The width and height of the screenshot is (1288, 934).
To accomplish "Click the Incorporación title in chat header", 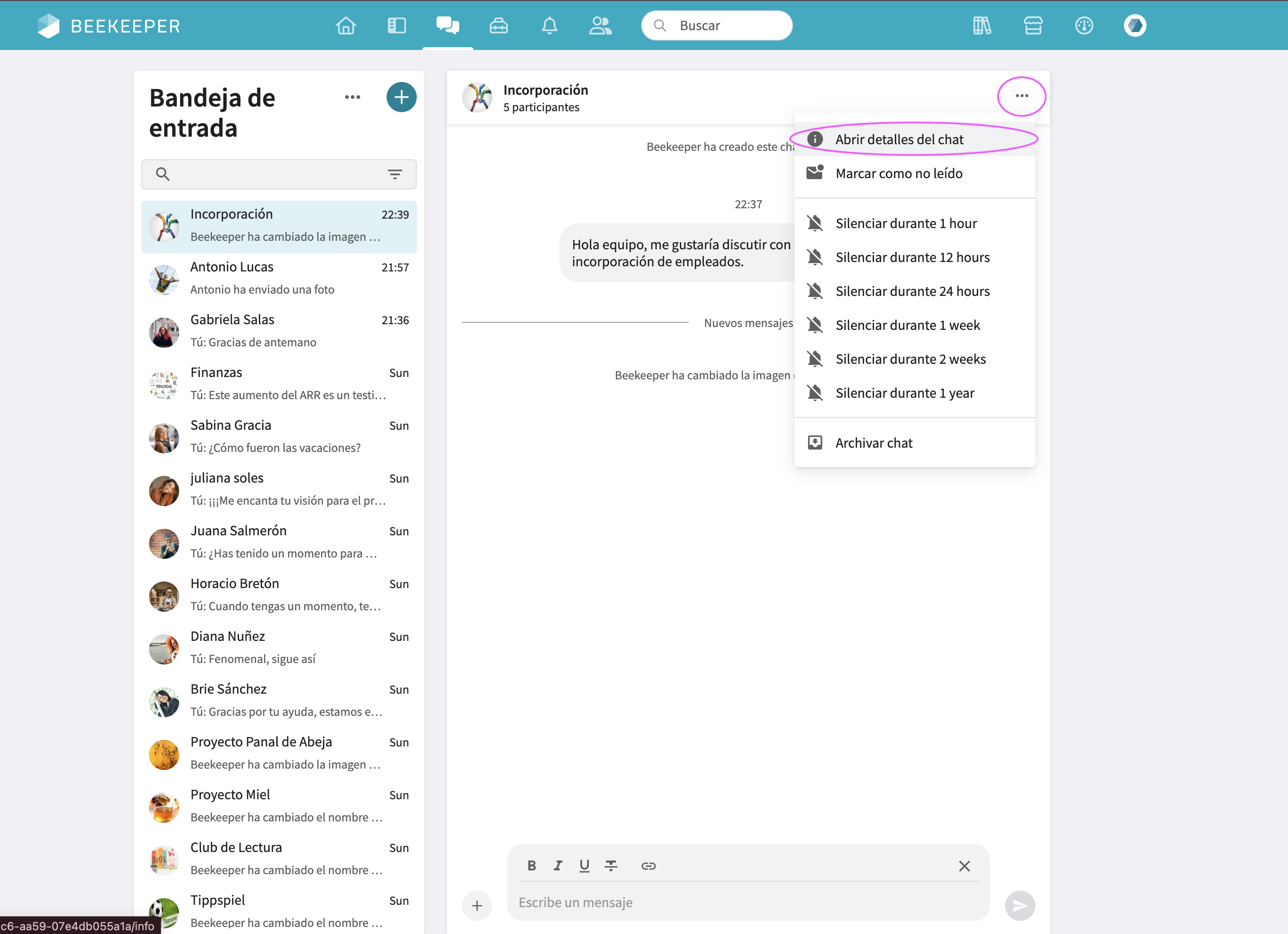I will click(545, 90).
